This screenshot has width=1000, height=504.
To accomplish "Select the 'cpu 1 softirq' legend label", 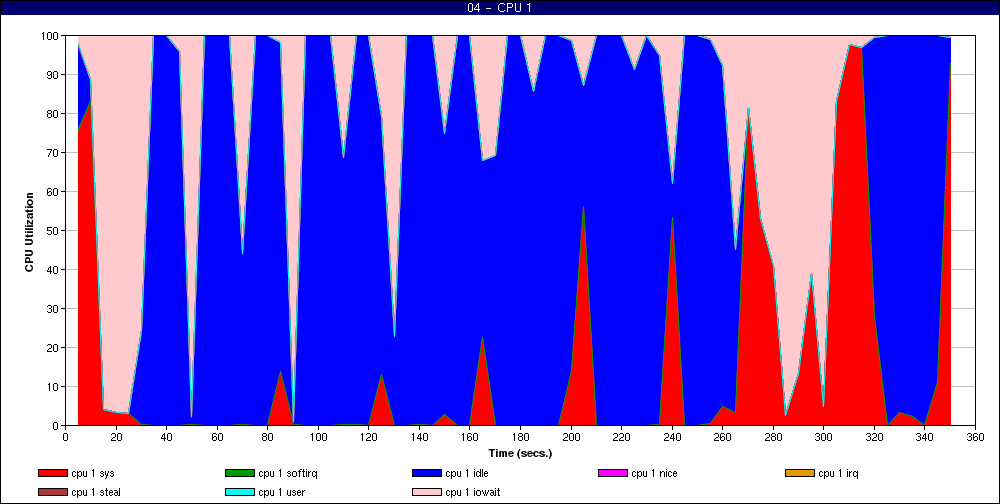I will click(288, 473).
